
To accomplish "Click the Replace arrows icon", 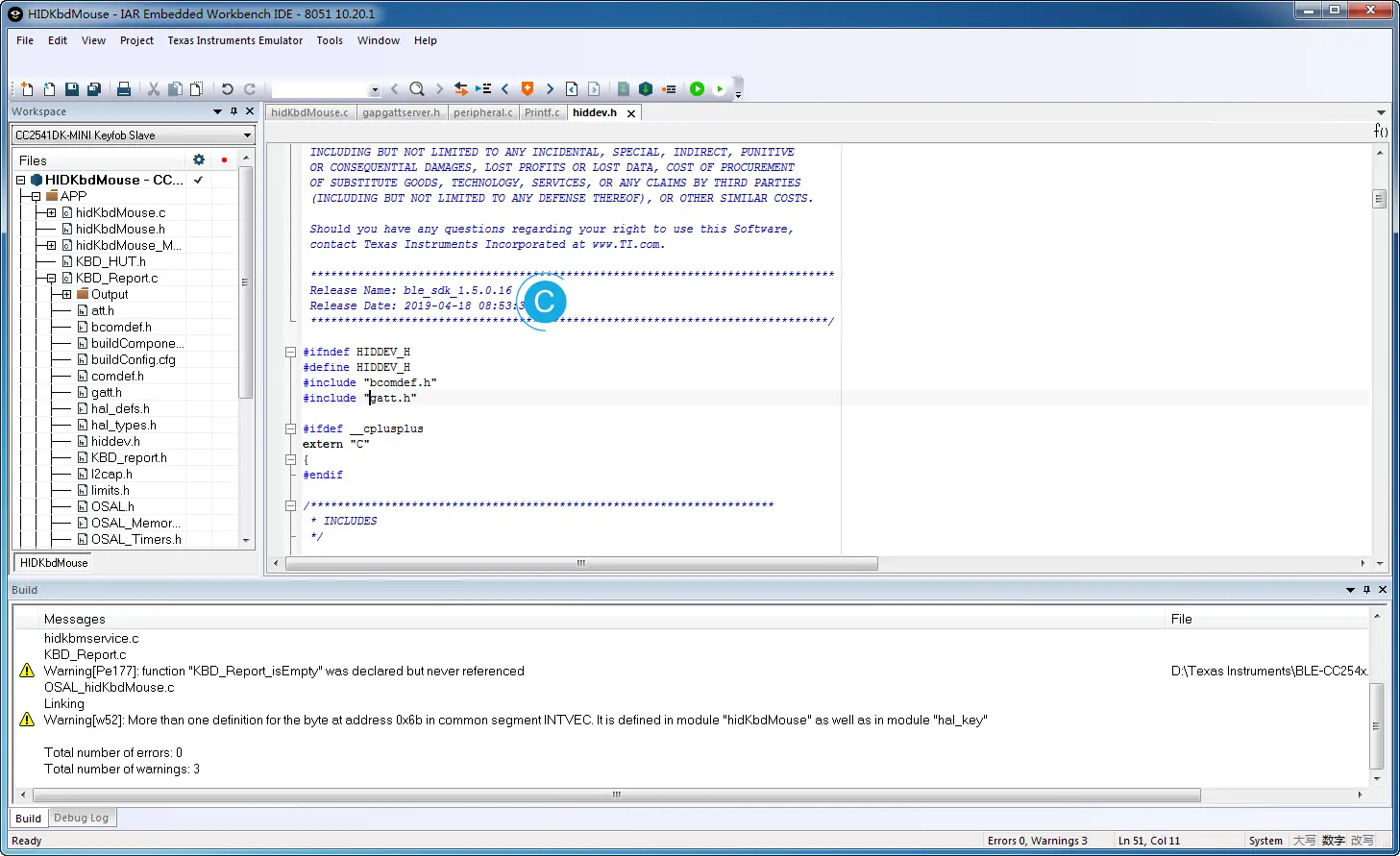I will (x=461, y=89).
